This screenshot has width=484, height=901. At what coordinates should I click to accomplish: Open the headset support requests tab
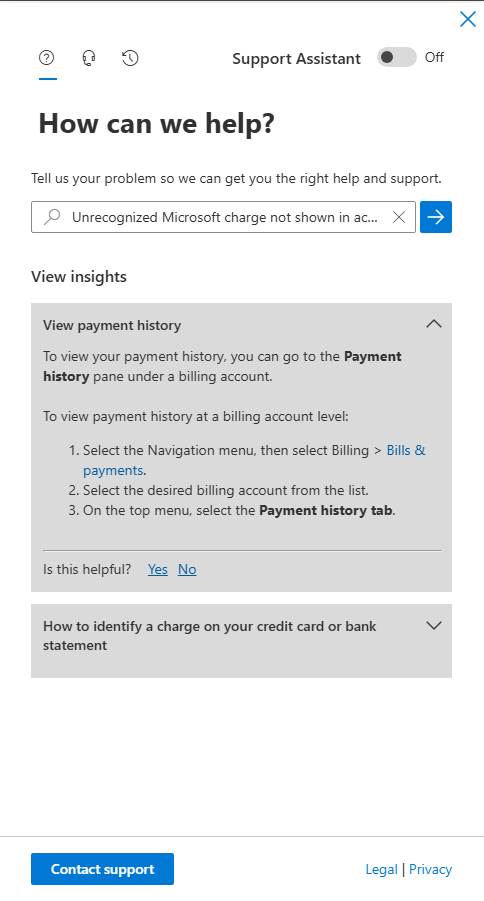(x=89, y=57)
